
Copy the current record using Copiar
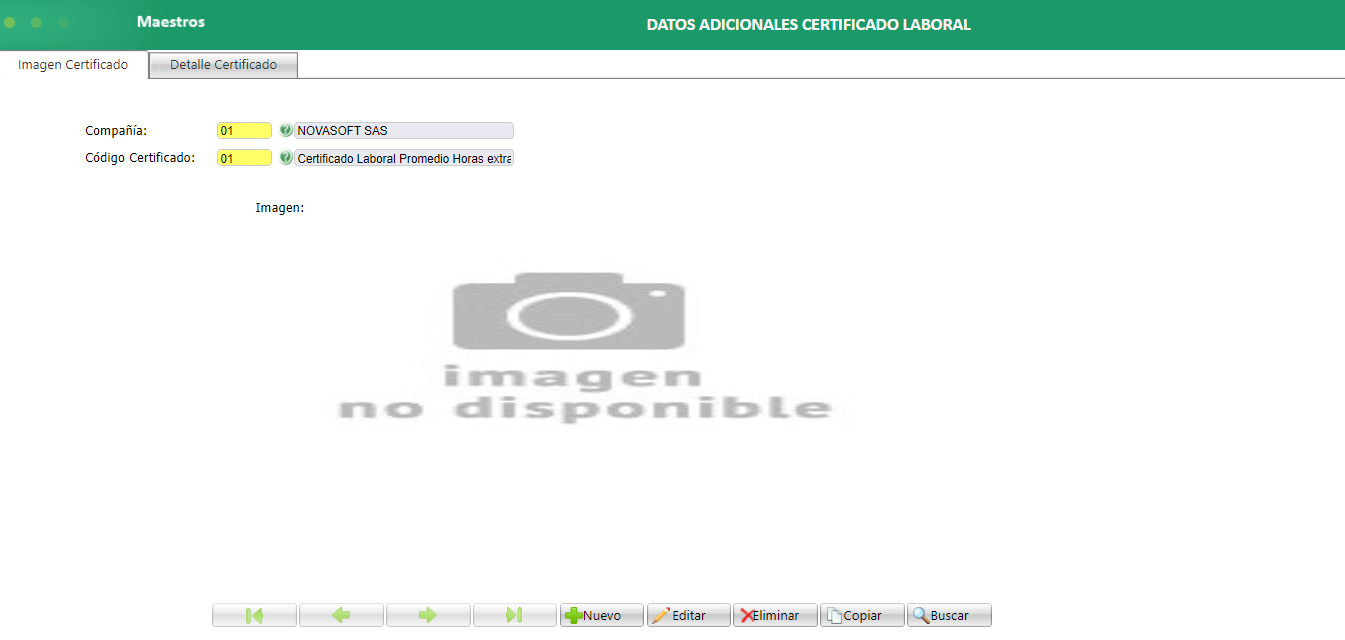click(x=862, y=614)
